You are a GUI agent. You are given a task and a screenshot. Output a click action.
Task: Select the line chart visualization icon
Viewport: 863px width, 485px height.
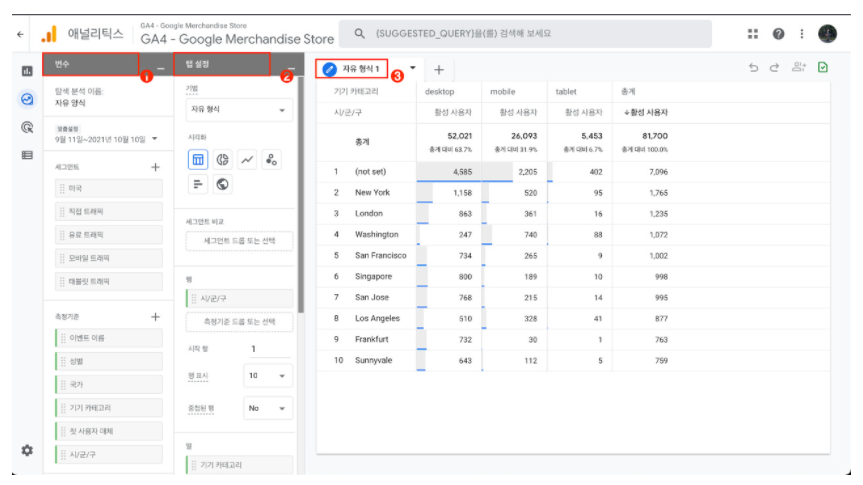pyautogui.click(x=247, y=160)
